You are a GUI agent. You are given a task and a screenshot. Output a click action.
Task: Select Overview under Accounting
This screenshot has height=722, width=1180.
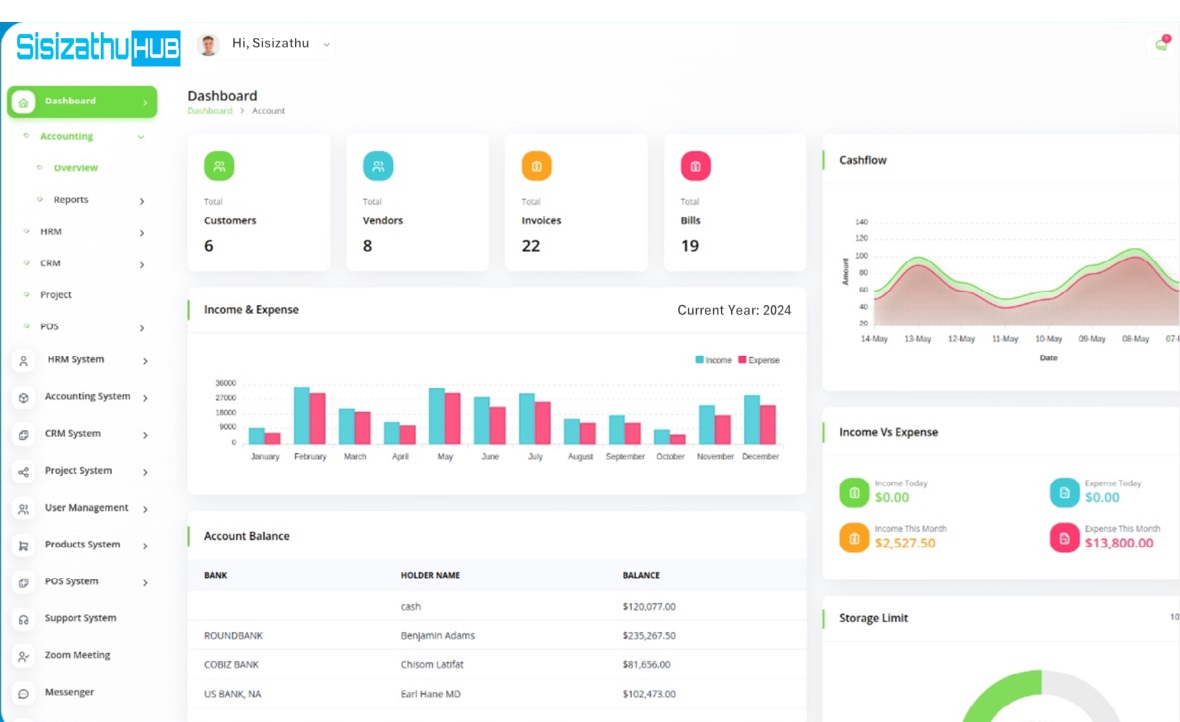tap(75, 168)
